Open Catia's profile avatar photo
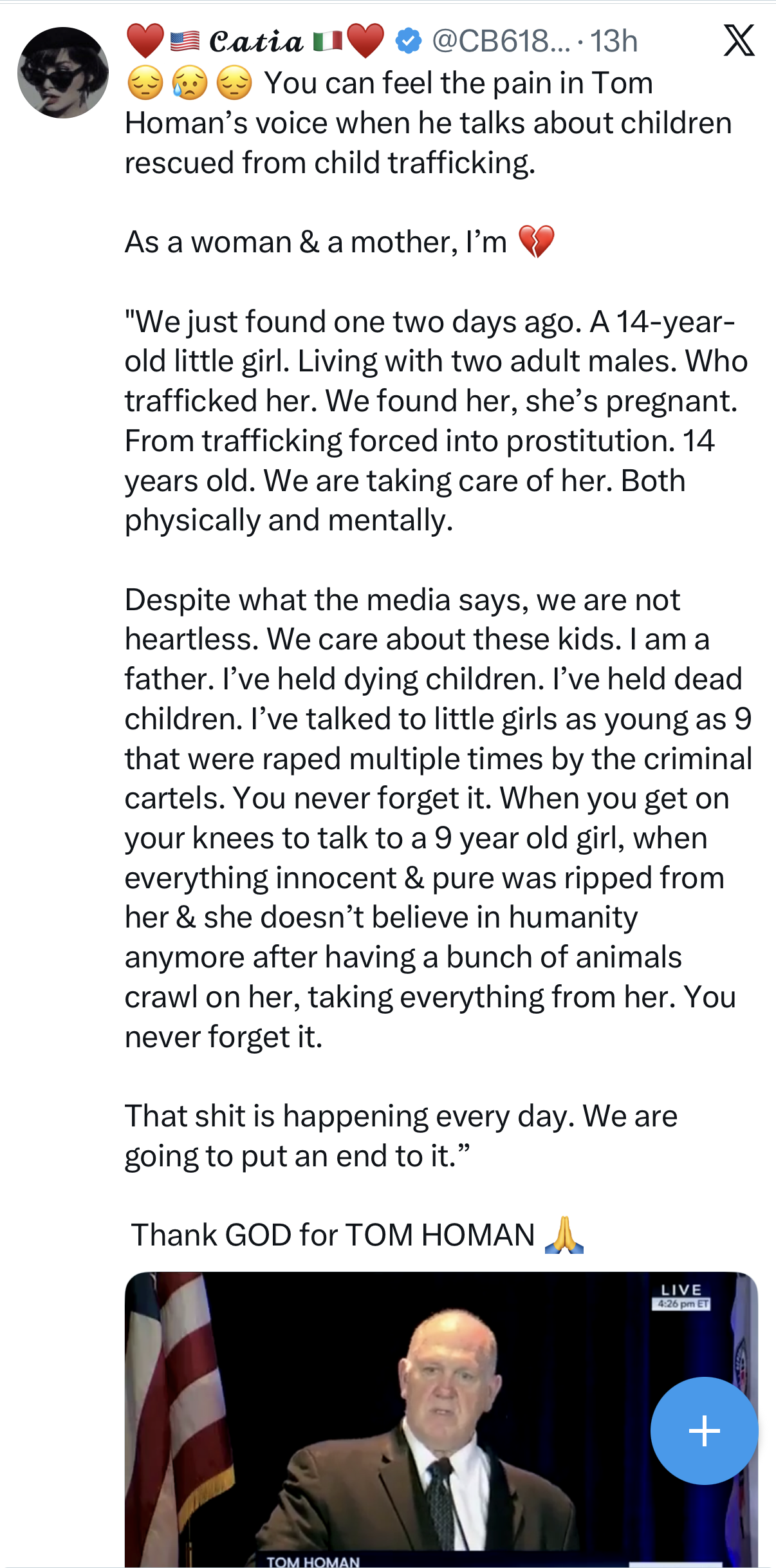Image resolution: width=776 pixels, height=1568 pixels. [x=62, y=72]
